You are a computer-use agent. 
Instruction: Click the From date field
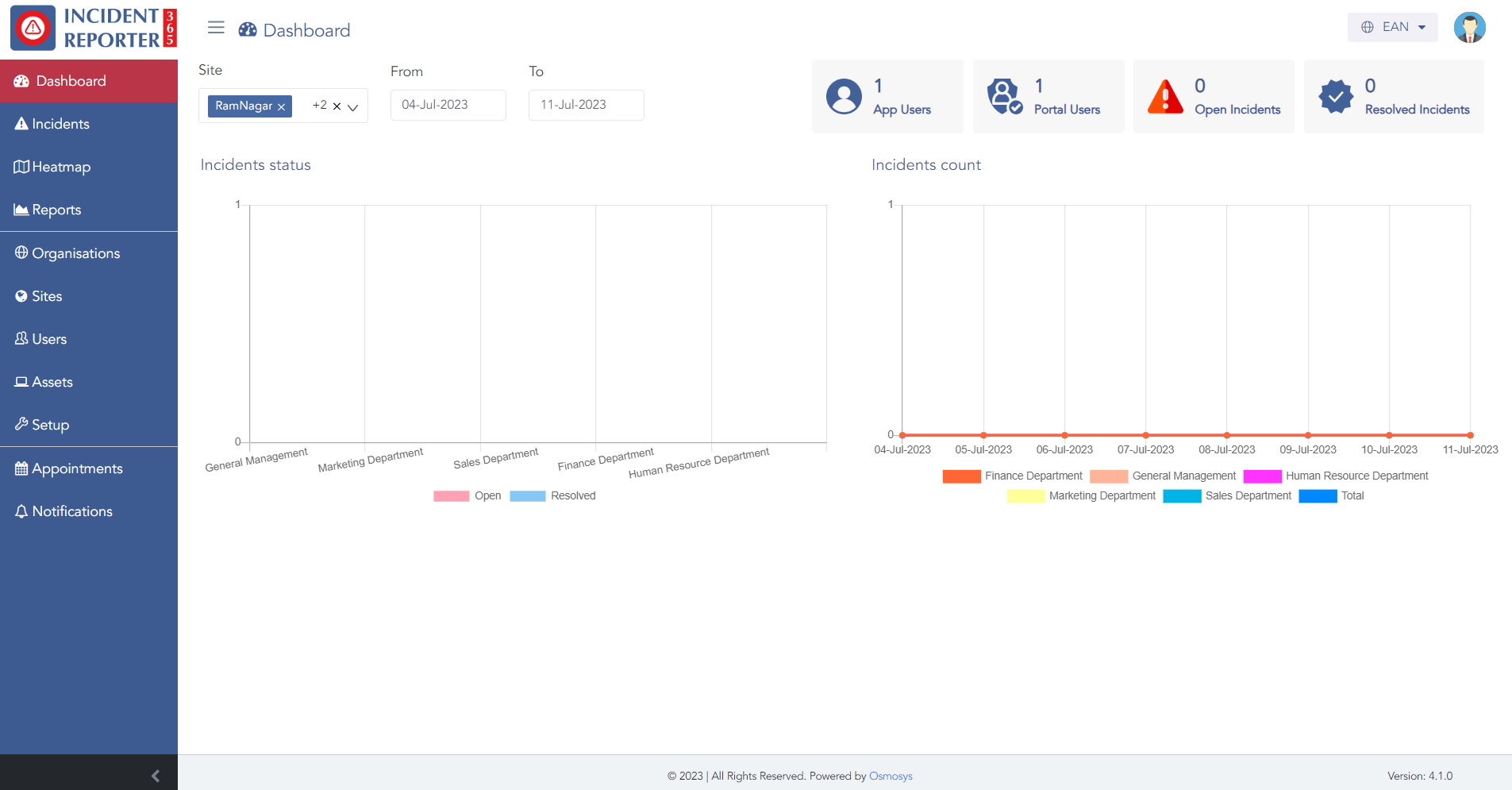pos(448,105)
